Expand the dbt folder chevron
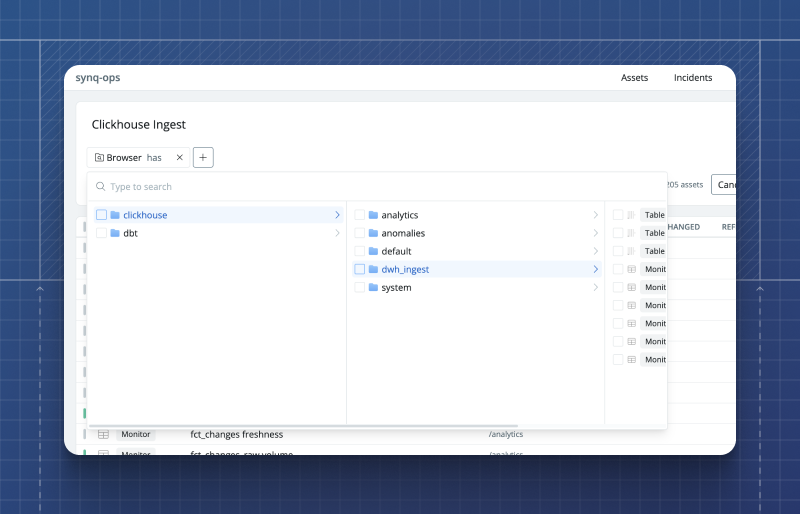Screen dimensions: 800x514 point(337,233)
